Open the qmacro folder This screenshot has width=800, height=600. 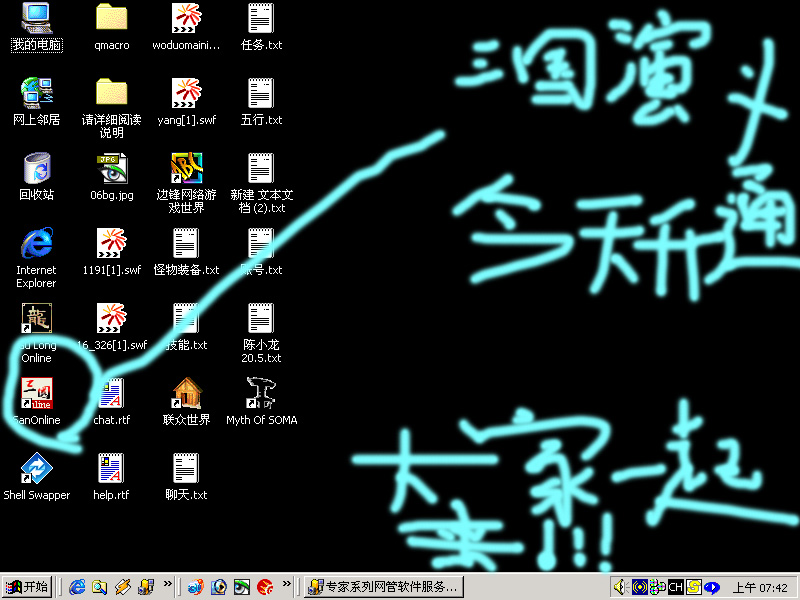(x=111, y=19)
